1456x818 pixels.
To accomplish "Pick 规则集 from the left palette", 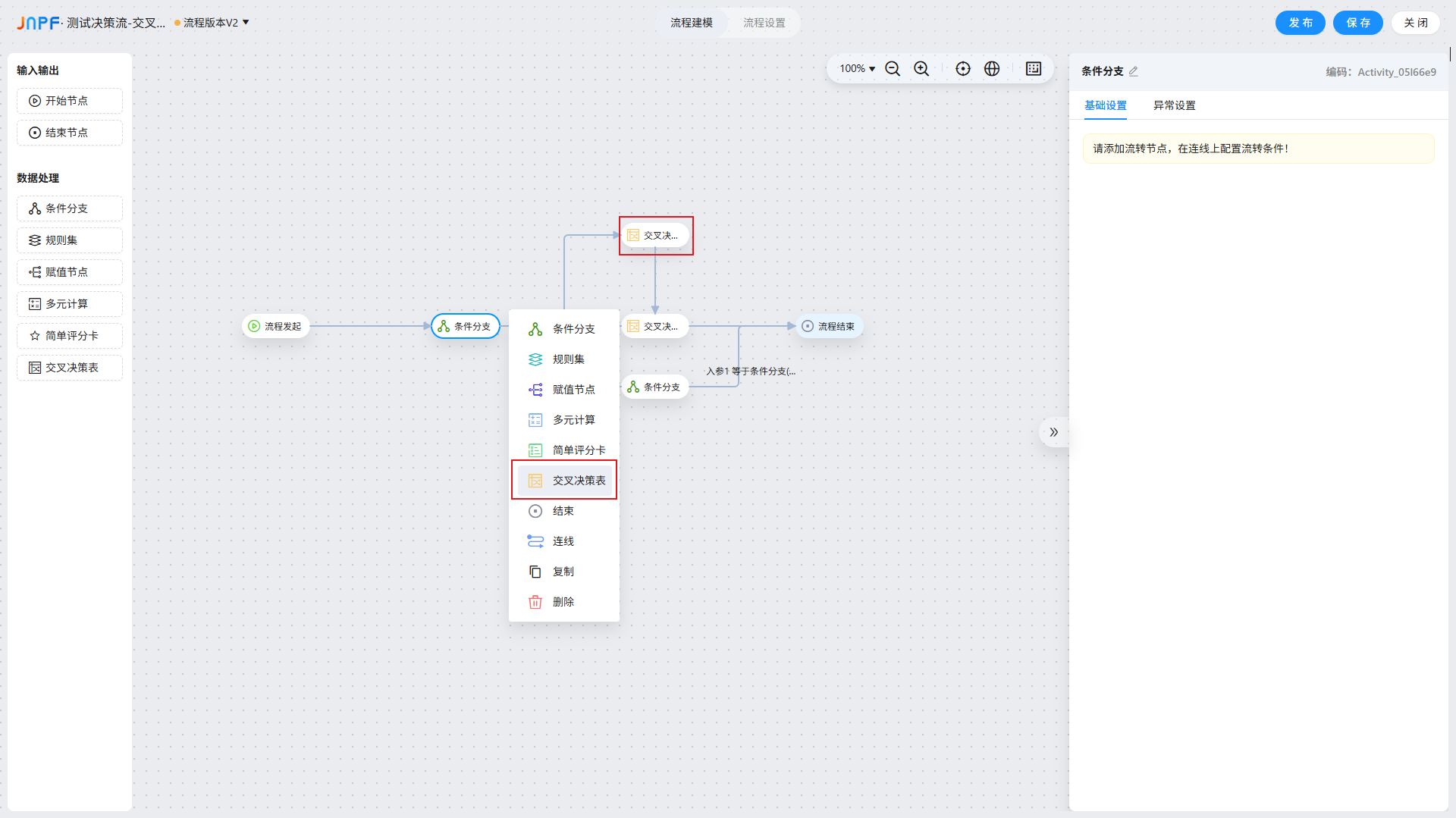I will tap(70, 240).
